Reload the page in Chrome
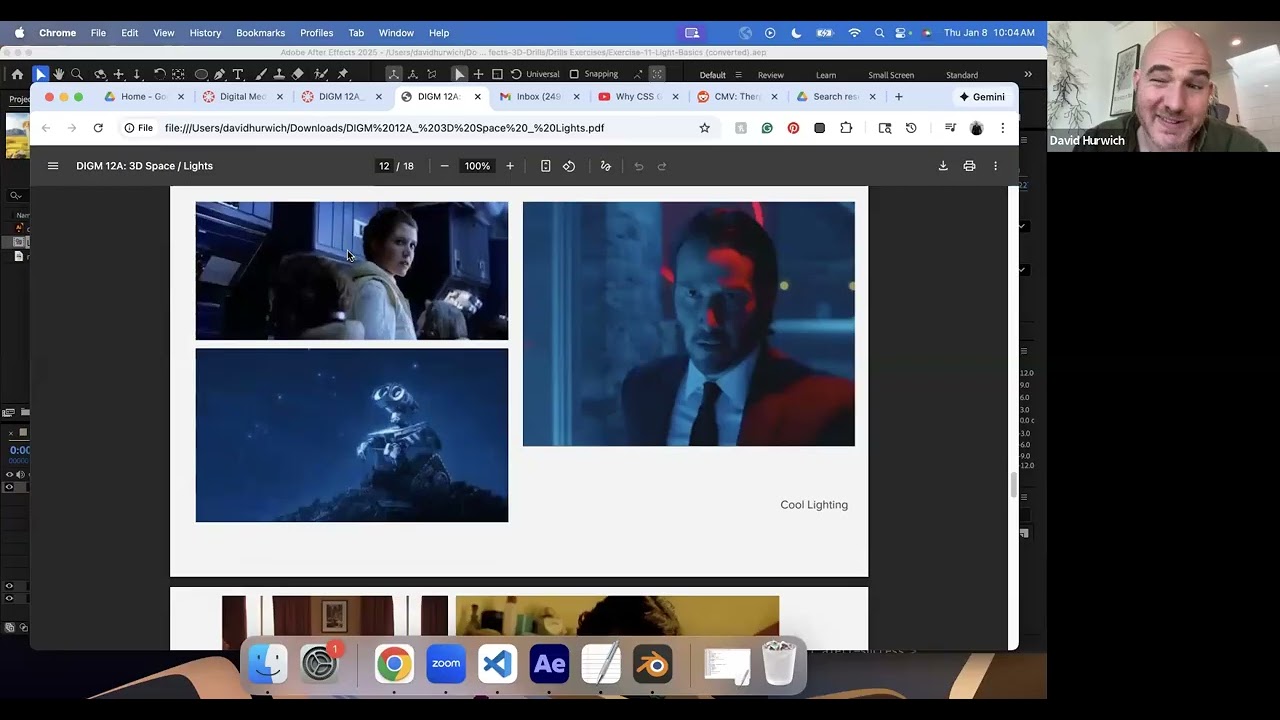1280x720 pixels. tap(98, 128)
